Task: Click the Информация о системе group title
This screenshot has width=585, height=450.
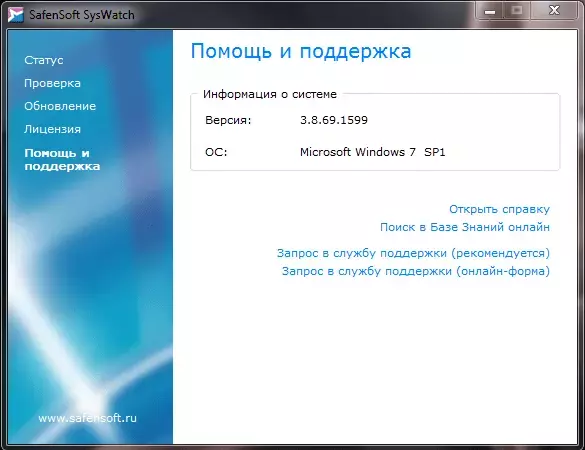Action: tap(270, 94)
